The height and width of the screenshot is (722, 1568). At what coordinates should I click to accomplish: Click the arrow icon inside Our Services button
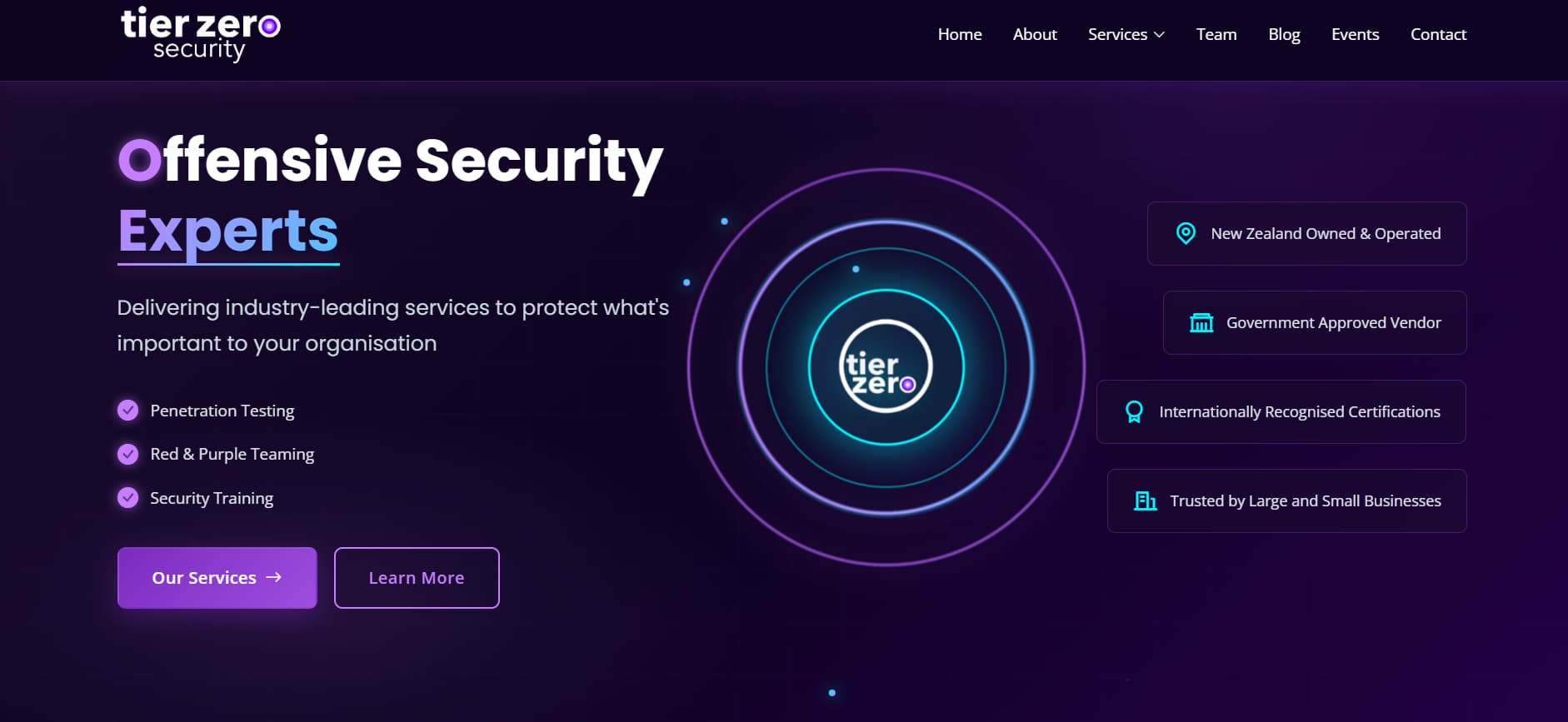[x=276, y=577]
